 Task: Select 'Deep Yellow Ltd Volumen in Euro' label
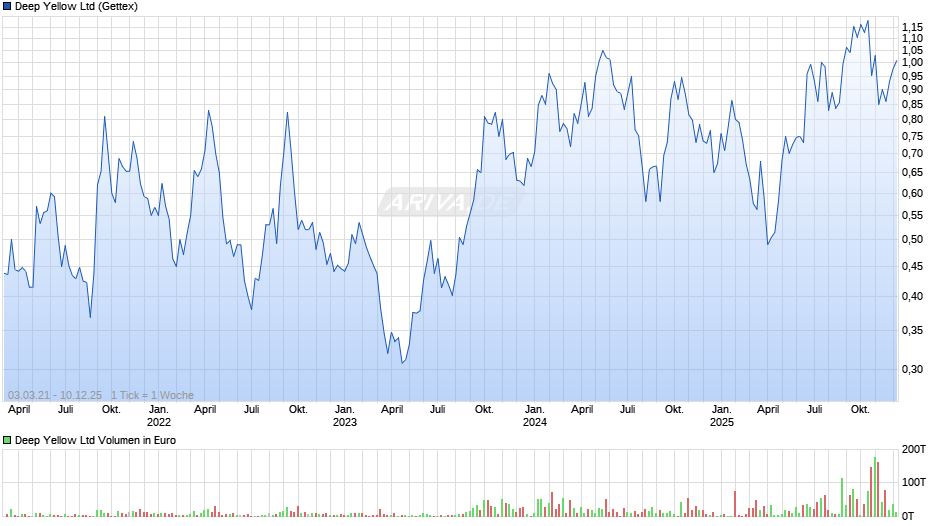coord(95,440)
